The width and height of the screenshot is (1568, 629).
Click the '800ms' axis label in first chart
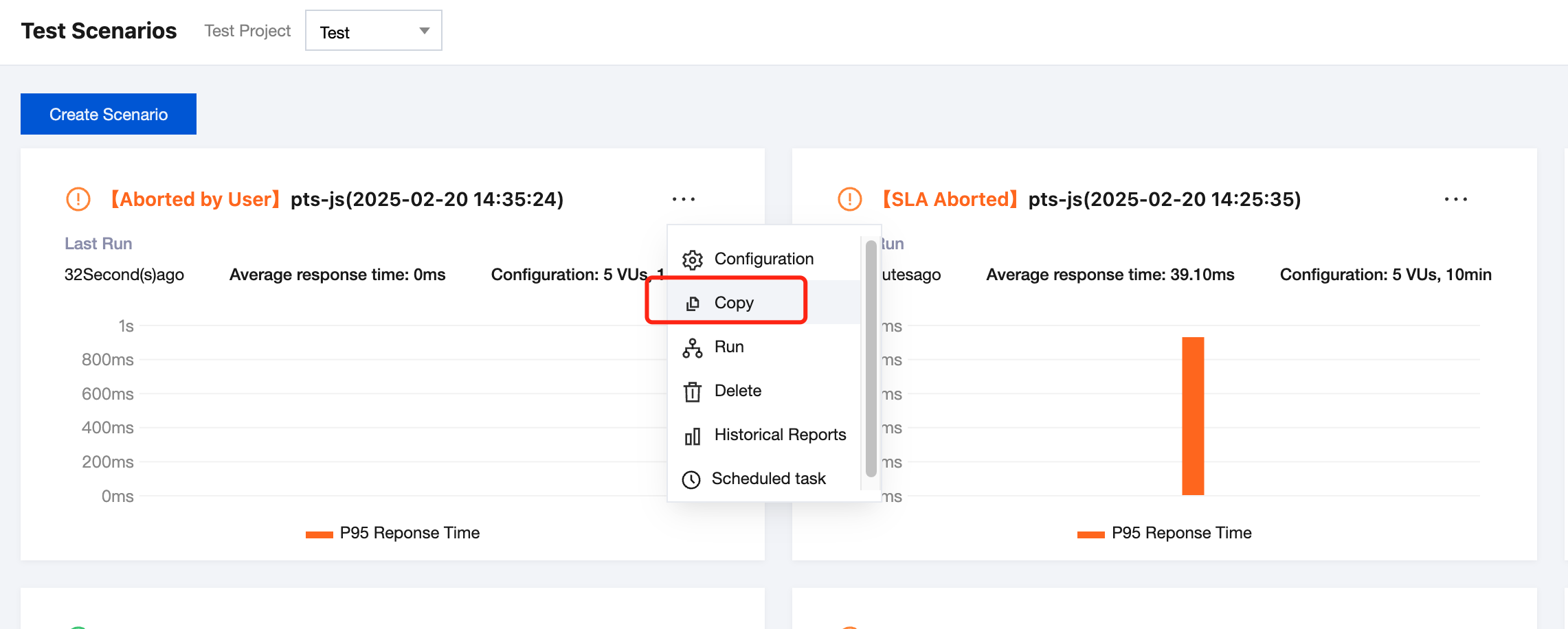tap(108, 360)
